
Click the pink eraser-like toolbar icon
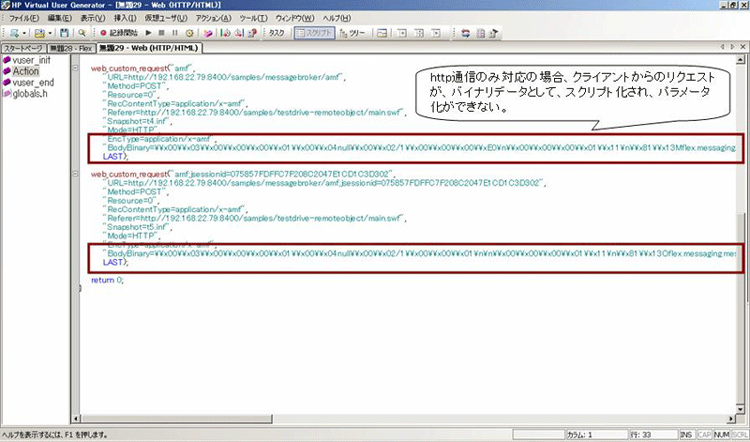coord(208,33)
